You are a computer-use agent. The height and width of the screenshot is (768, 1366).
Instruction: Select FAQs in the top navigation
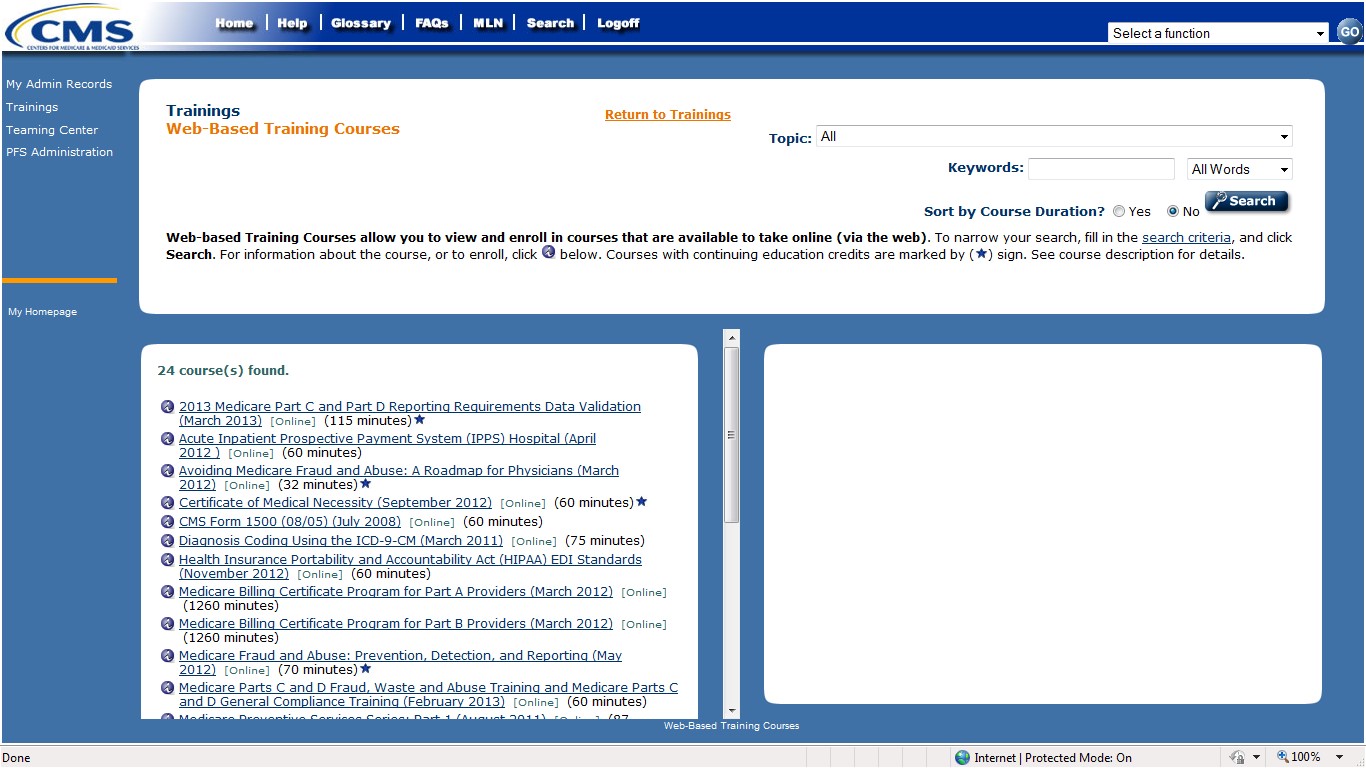[x=432, y=23]
